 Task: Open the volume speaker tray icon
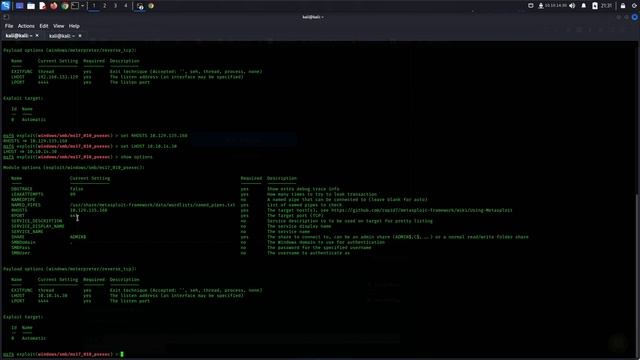572,6
